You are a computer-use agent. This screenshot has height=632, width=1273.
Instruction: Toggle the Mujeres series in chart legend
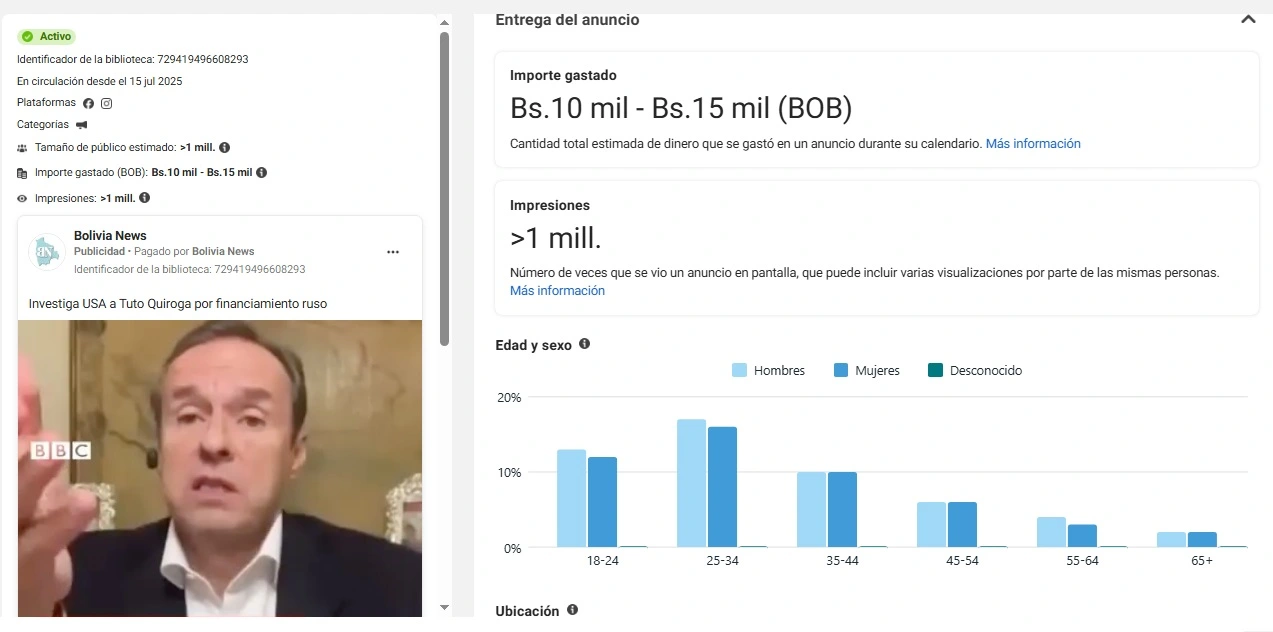[867, 370]
